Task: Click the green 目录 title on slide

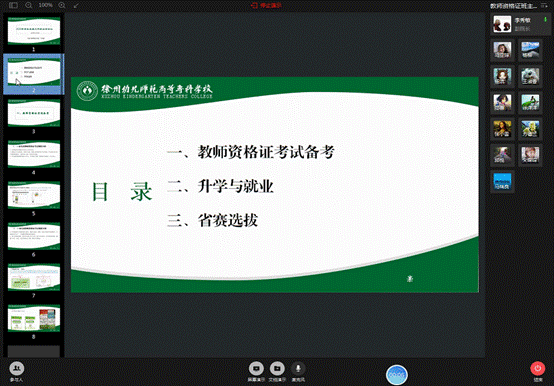Action: point(122,192)
